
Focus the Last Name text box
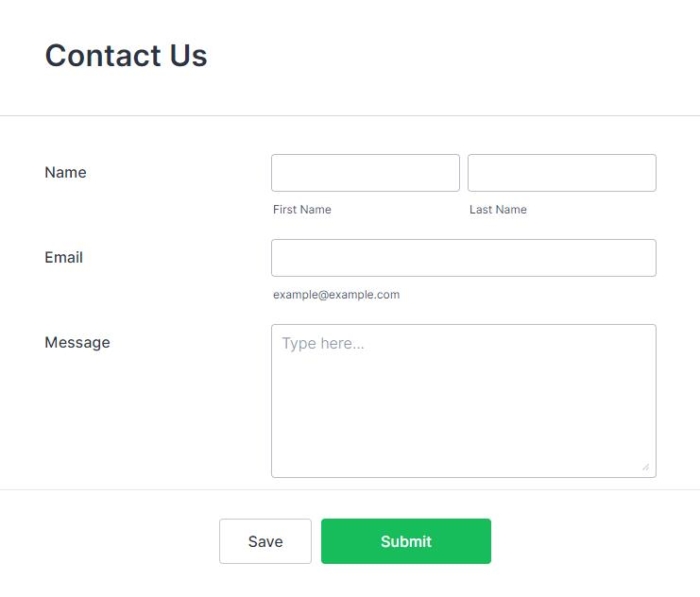562,173
